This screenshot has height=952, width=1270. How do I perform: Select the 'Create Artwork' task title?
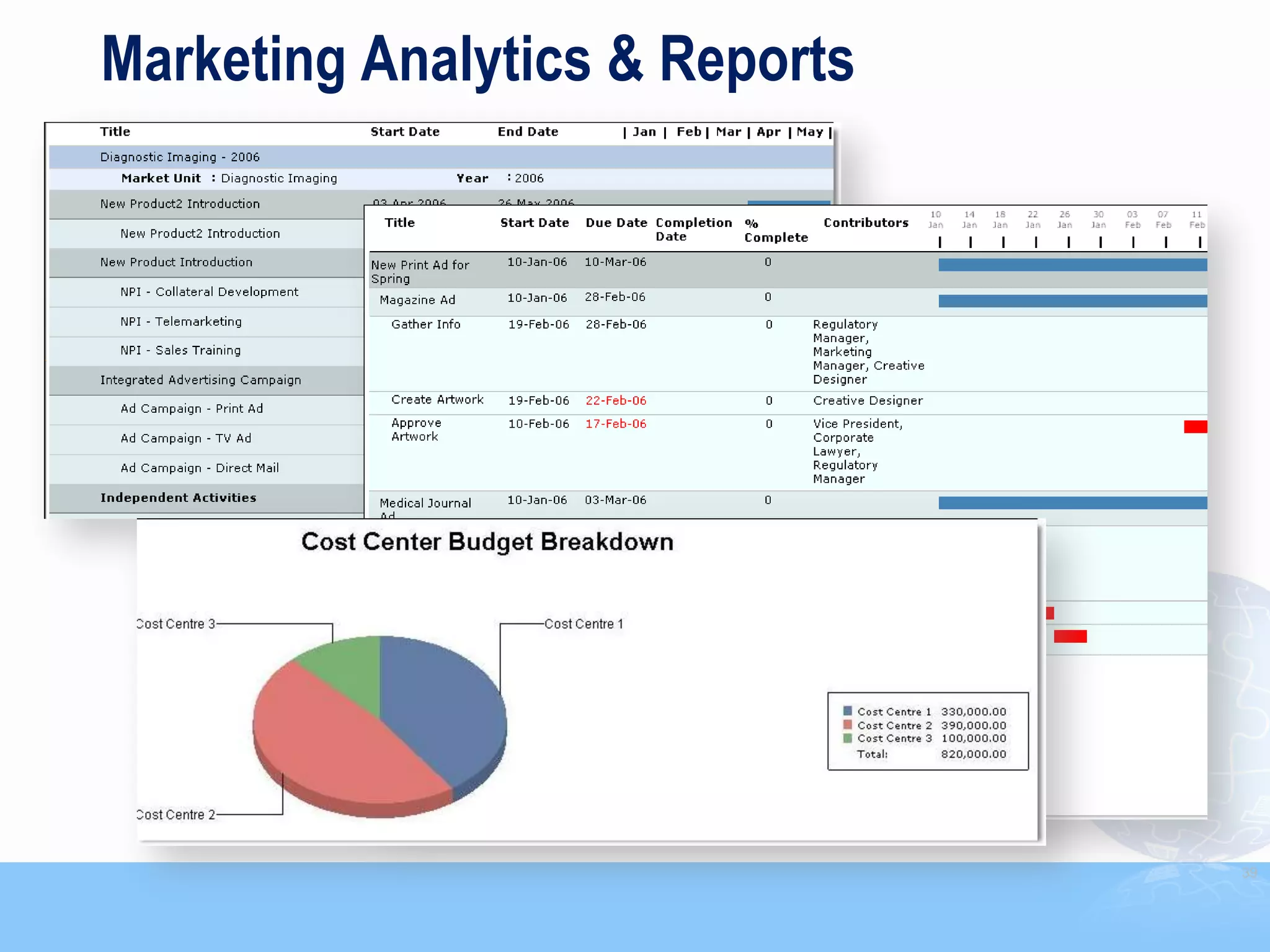point(437,400)
